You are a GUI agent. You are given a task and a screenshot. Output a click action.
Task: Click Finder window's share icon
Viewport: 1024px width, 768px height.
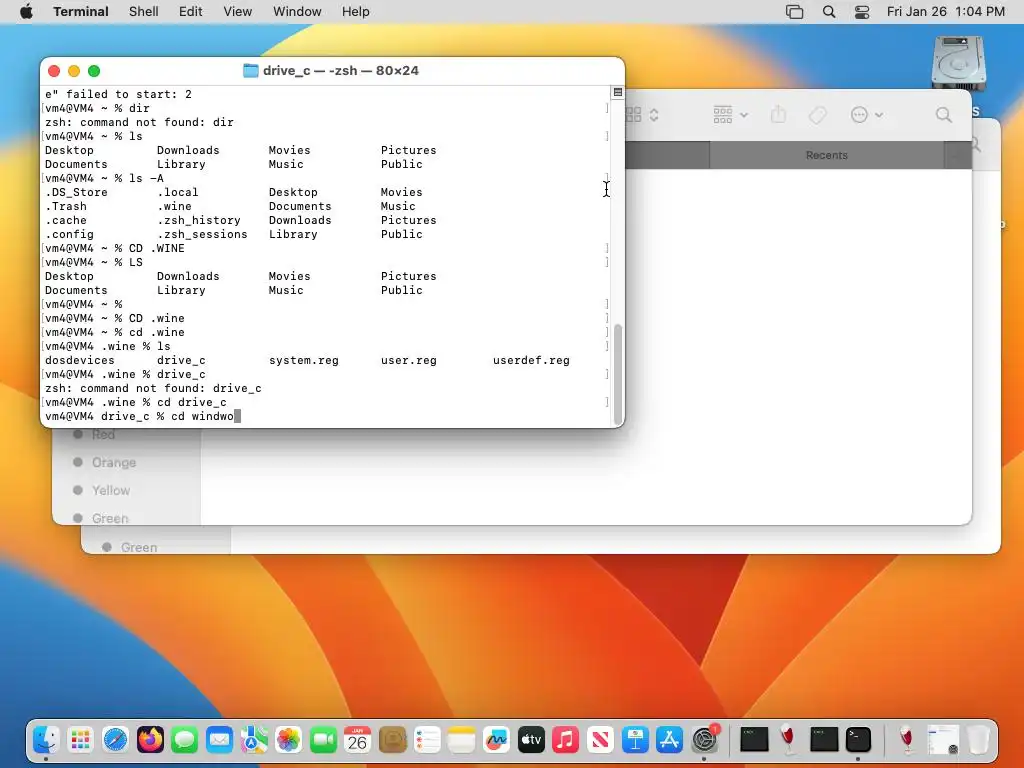click(x=778, y=115)
